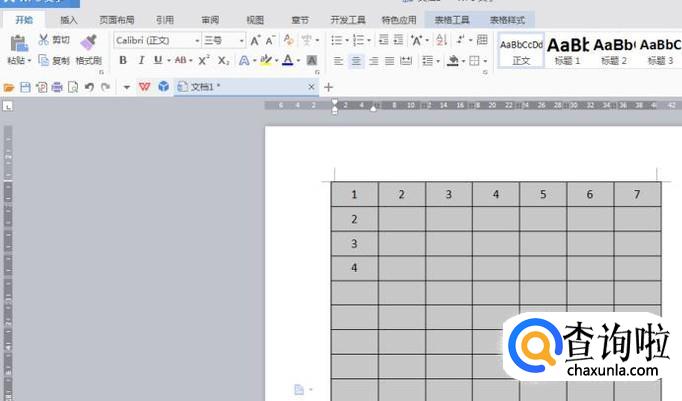Apply strikethrough AB formatting
682x401 pixels.
[181, 60]
